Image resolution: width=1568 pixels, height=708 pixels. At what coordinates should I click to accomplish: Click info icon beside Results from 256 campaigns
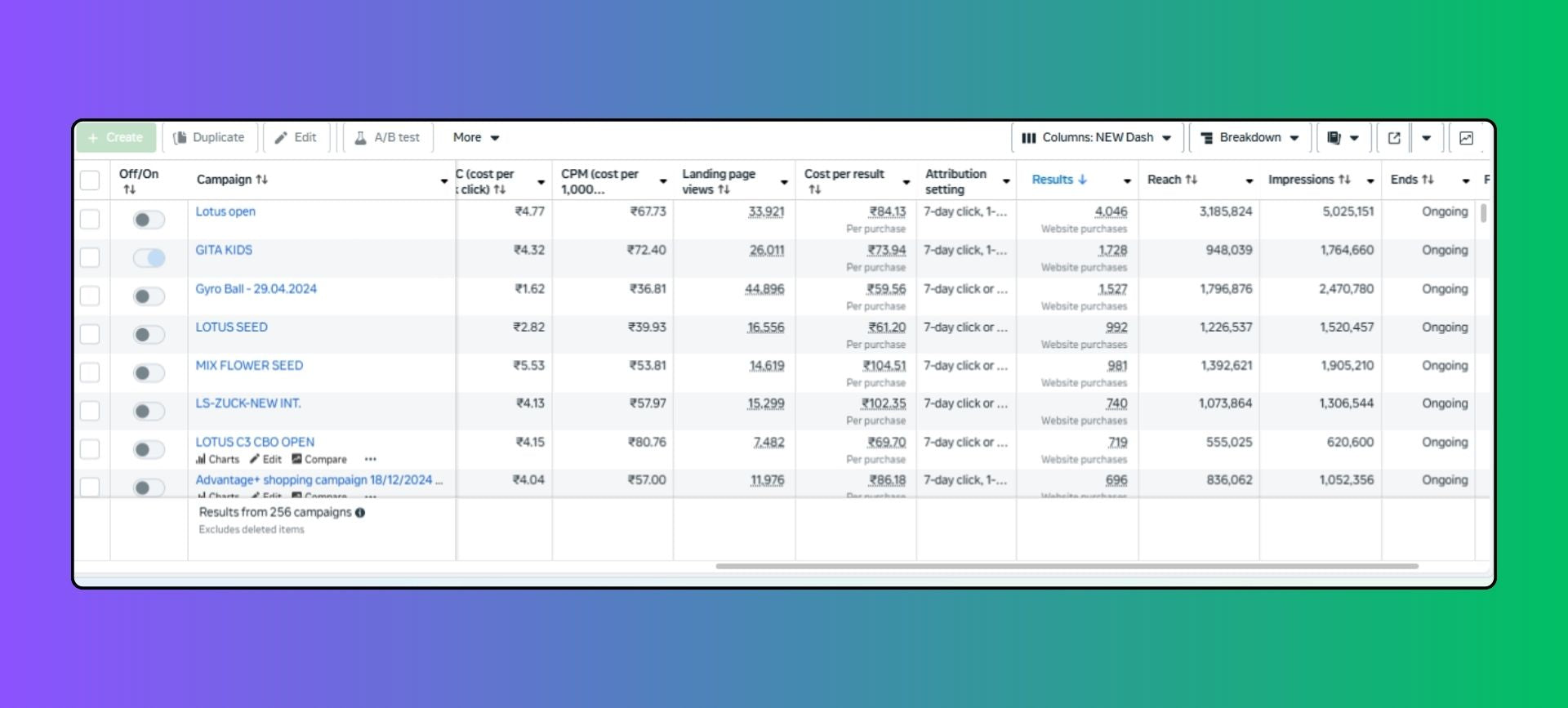coord(360,513)
